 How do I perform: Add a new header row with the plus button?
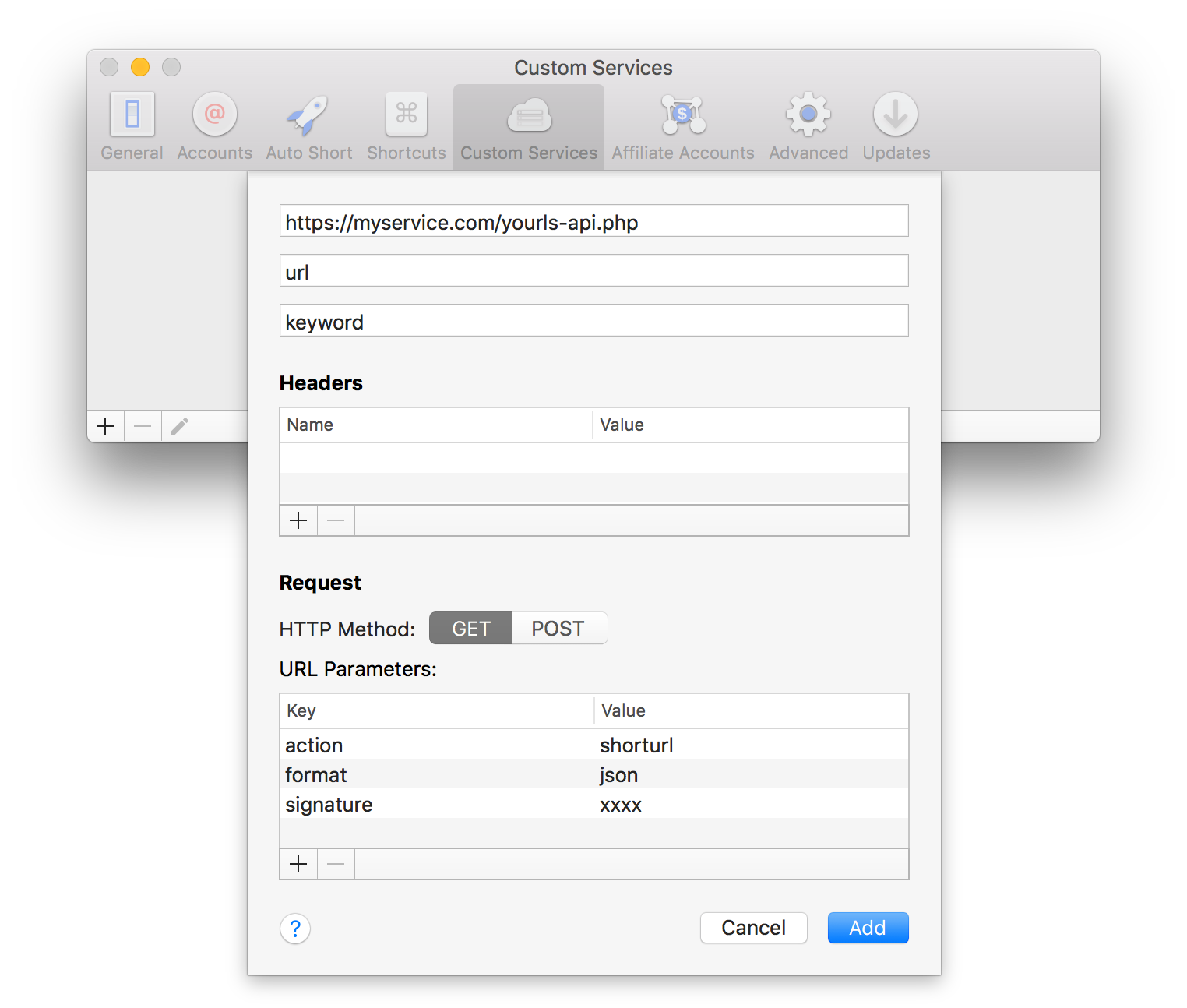click(x=298, y=520)
